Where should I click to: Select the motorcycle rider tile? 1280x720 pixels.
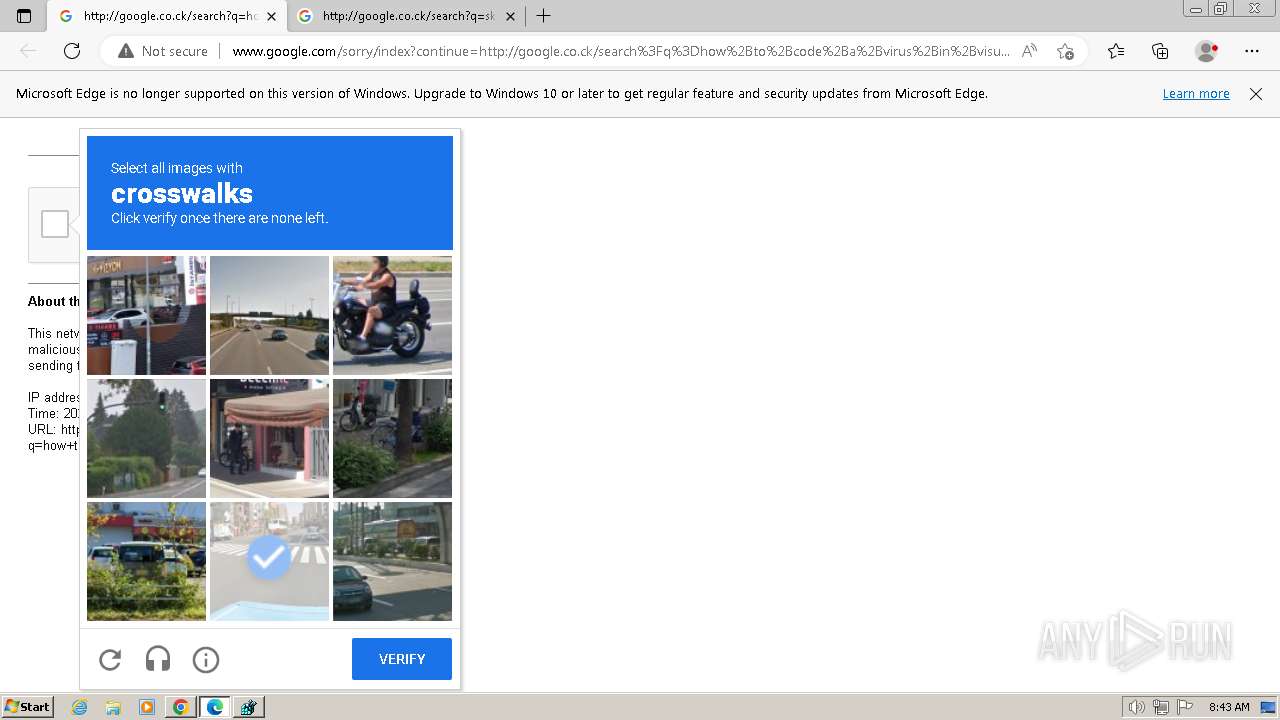(392, 315)
